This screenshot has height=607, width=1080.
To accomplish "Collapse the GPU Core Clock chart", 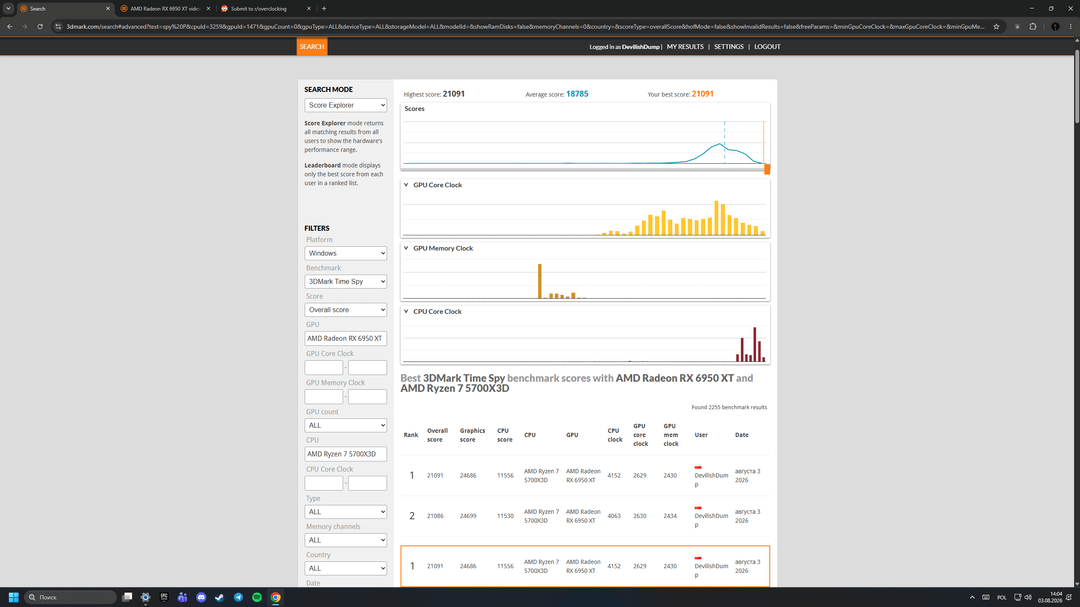I will click(x=406, y=185).
